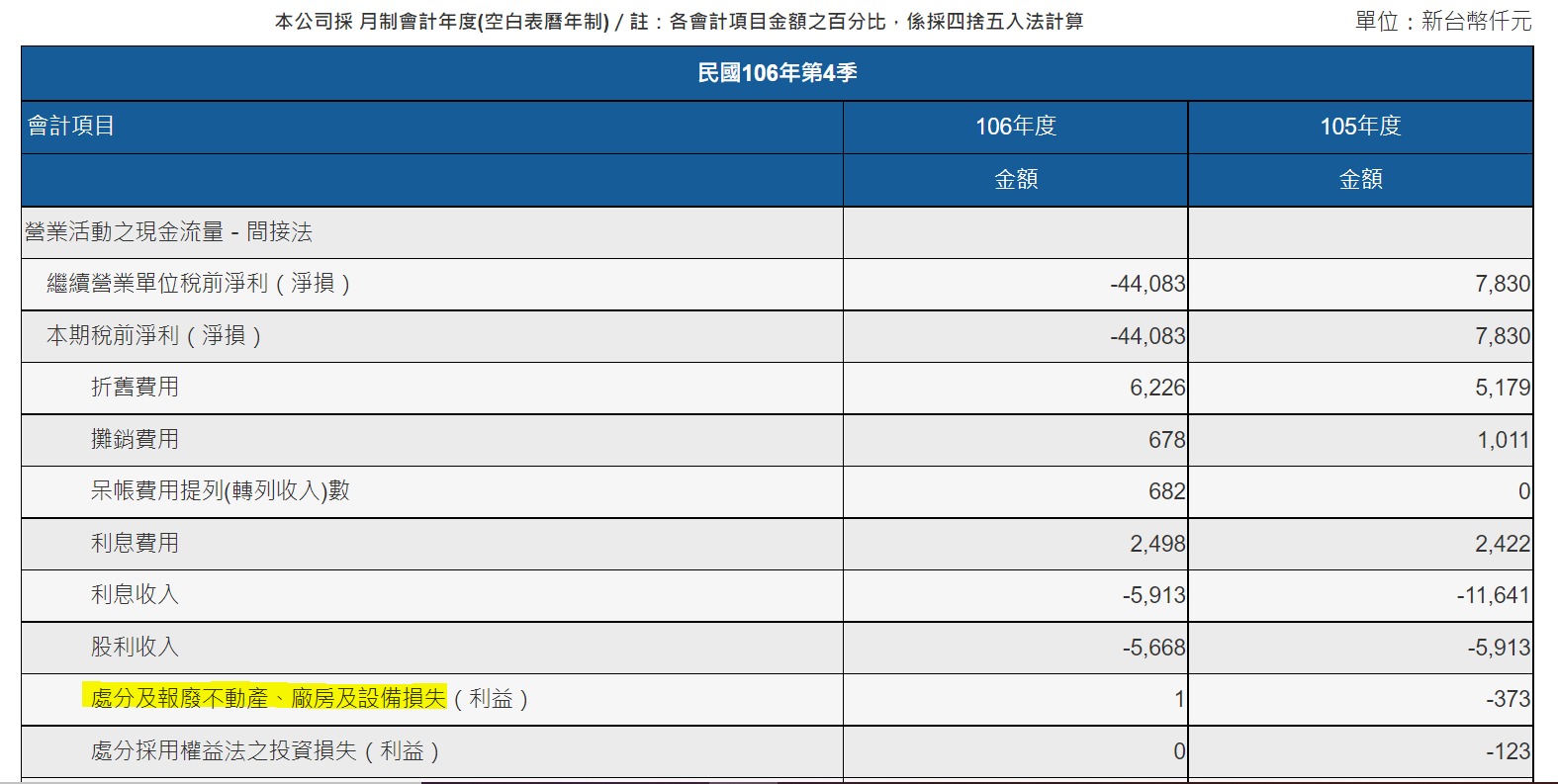
Task: Select the 折舊費用 row label
Action: pyautogui.click(x=135, y=388)
